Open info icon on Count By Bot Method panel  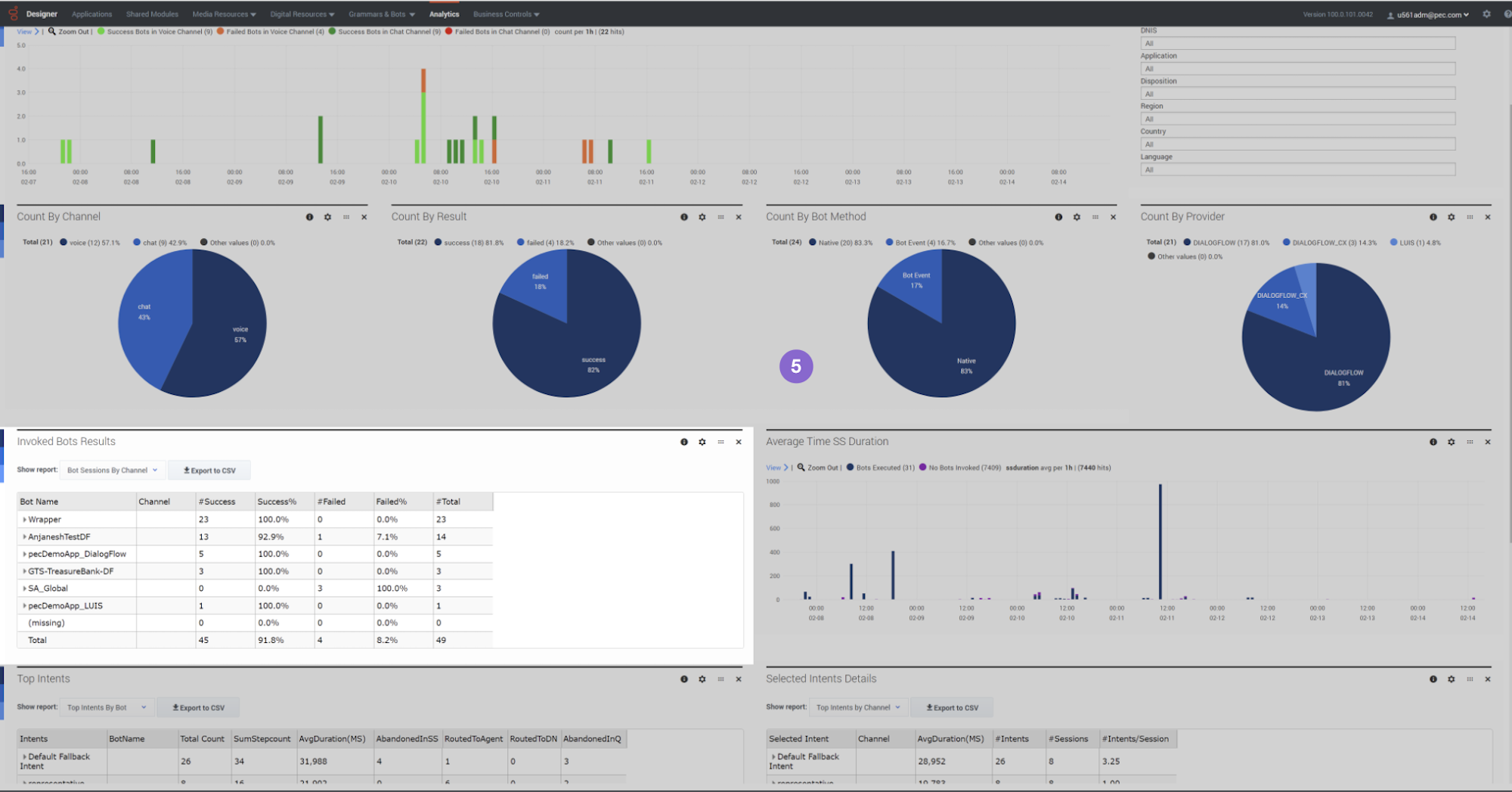coord(1058,217)
